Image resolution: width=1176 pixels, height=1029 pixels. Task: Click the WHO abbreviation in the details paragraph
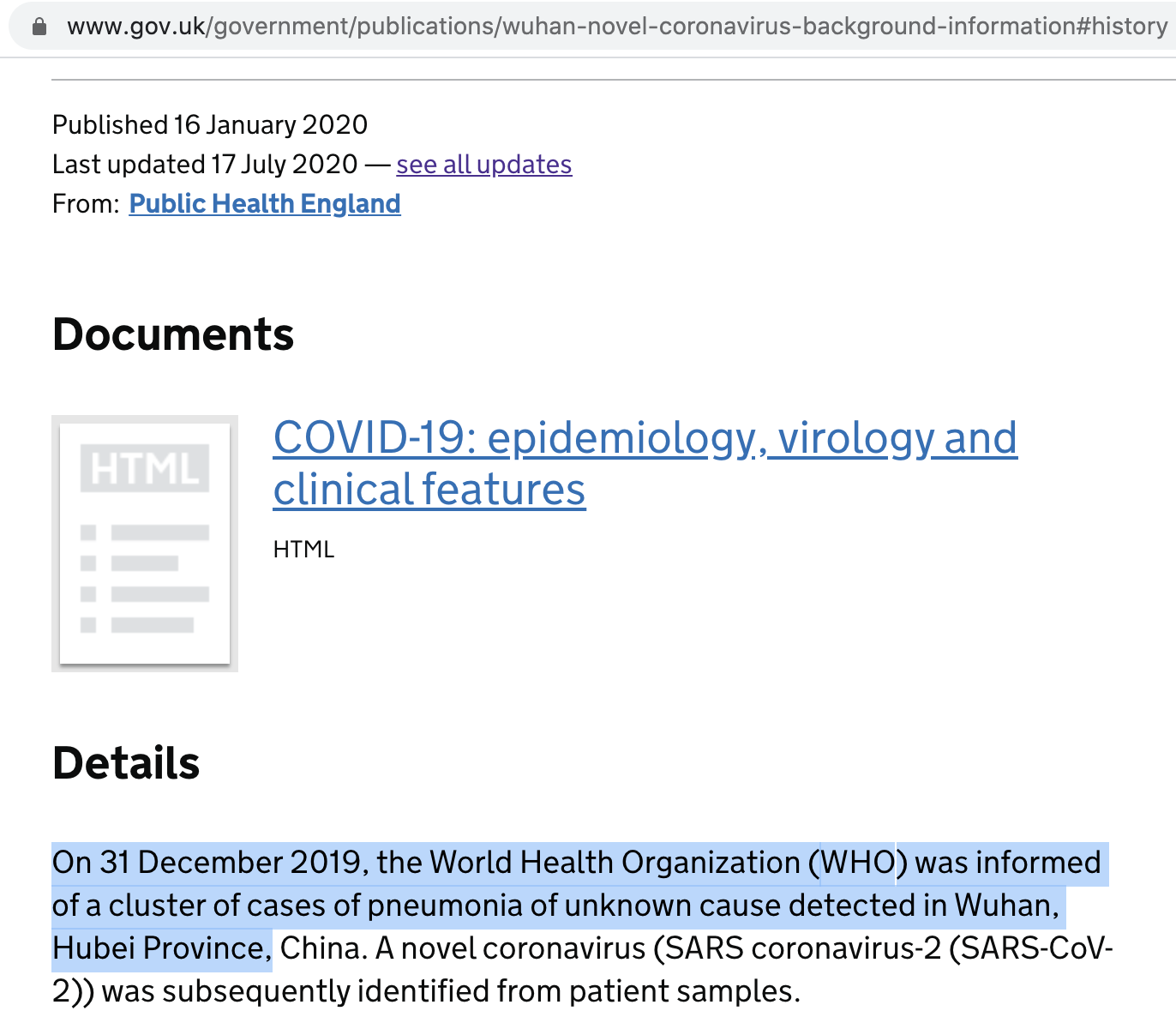coord(858,863)
